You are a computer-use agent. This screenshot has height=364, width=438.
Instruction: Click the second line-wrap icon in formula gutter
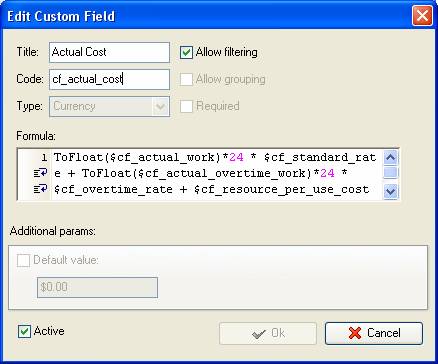[x=40, y=189]
